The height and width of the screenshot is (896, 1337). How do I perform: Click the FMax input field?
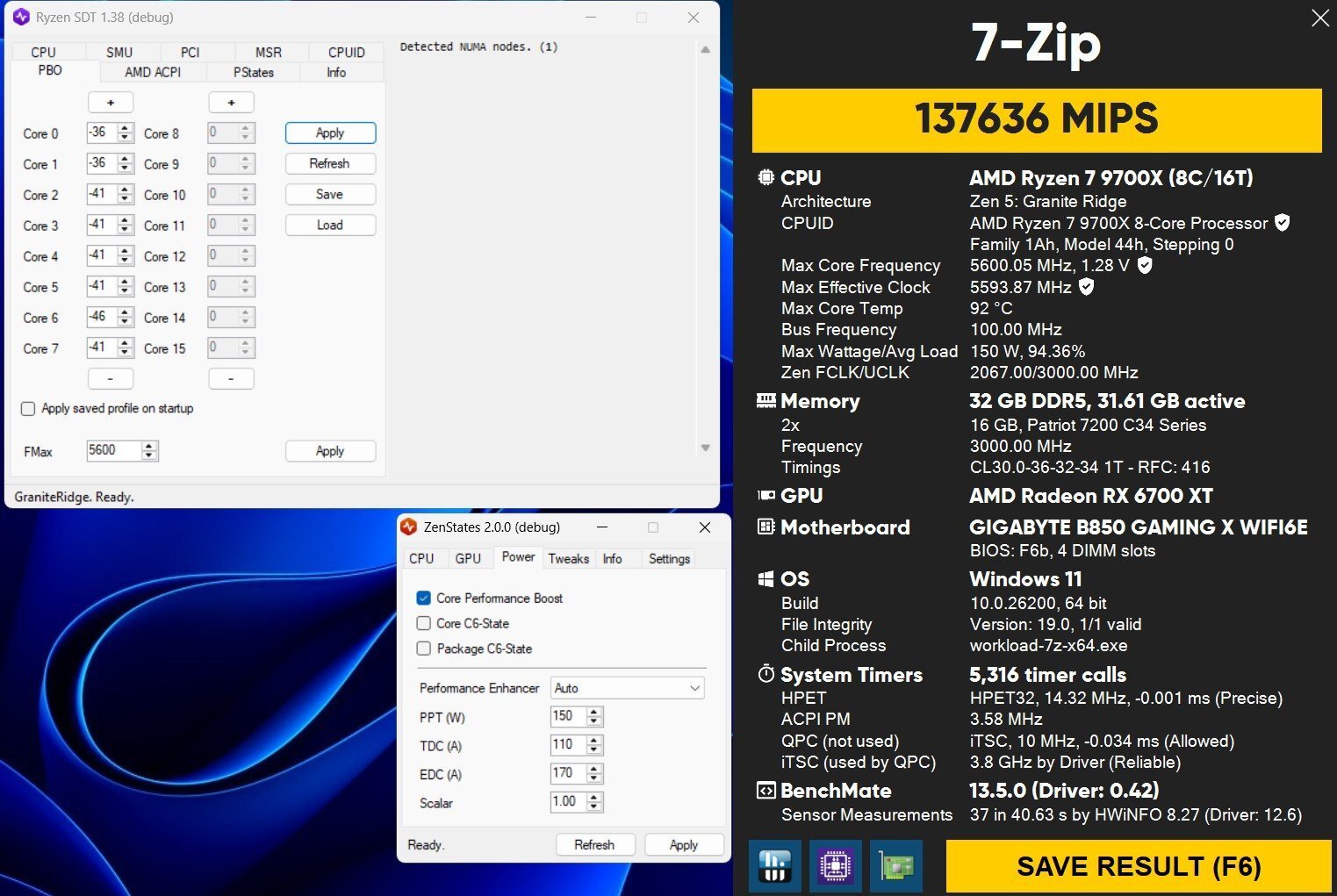point(112,450)
